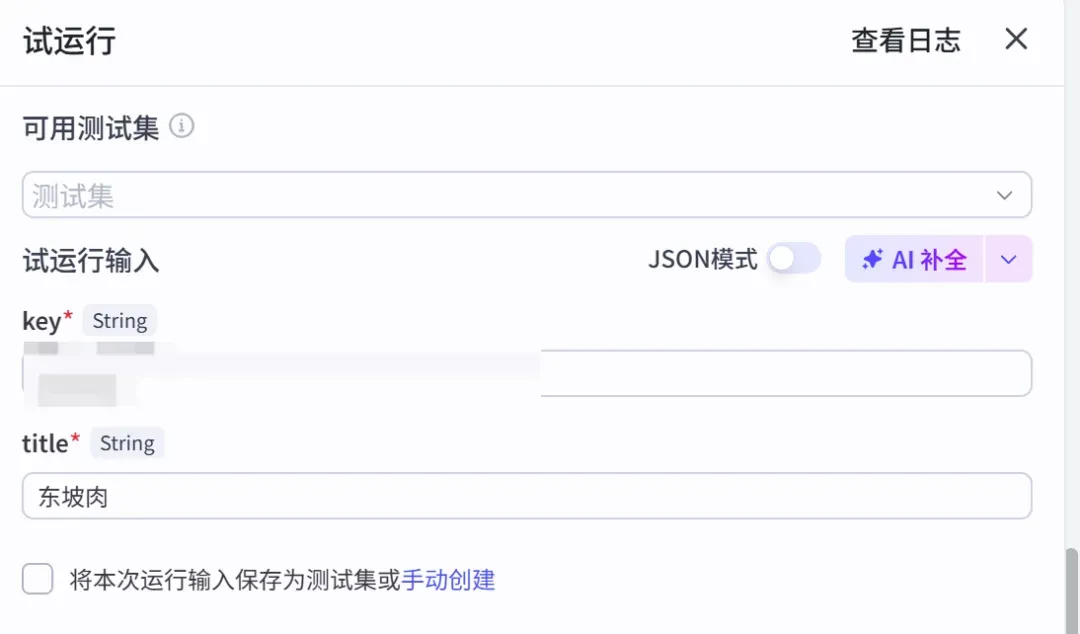Screen dimensions: 1080x634
Task: Toggle the JSON模式 switch
Action: click(x=794, y=259)
